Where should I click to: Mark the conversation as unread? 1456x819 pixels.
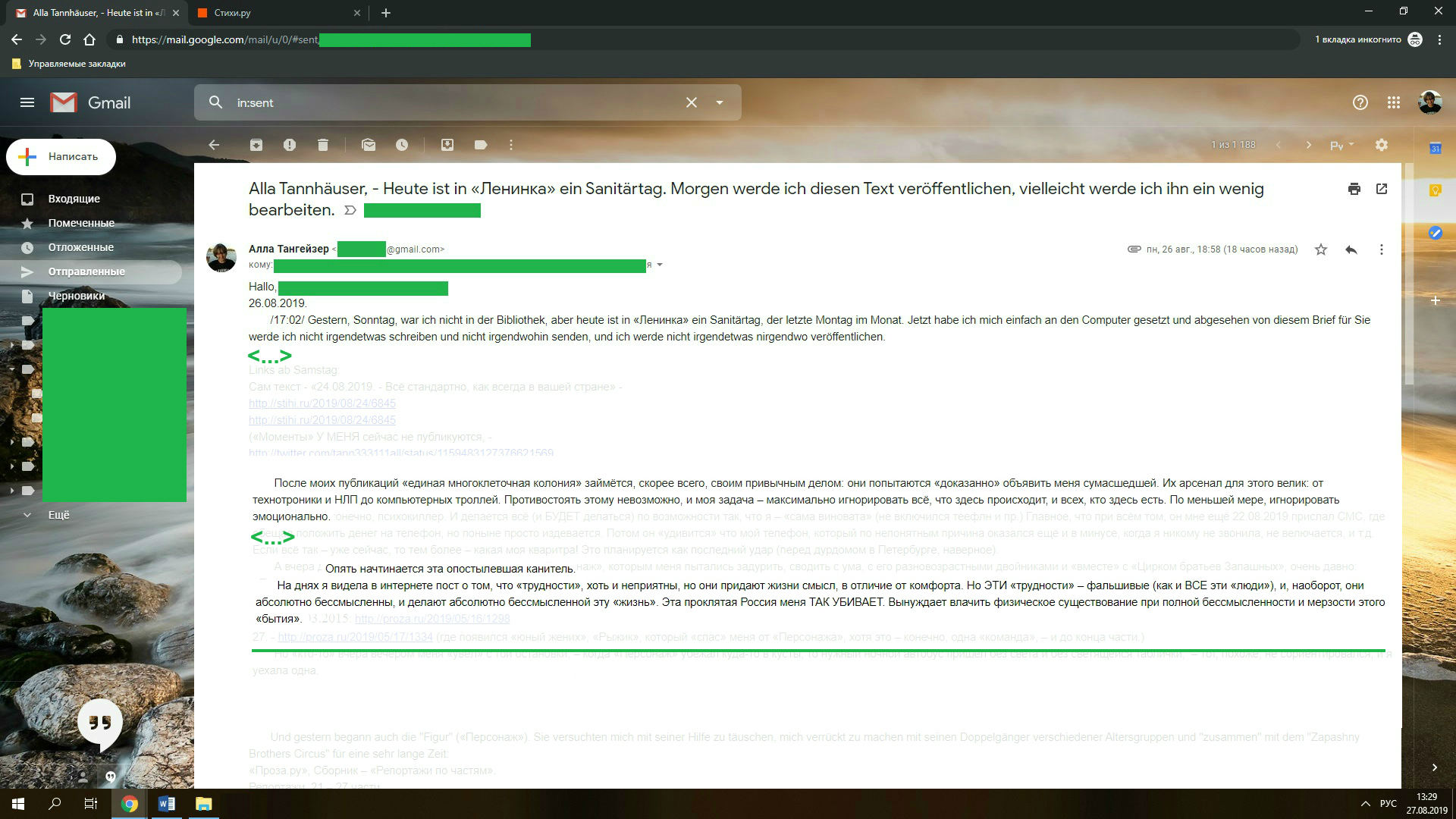(x=369, y=145)
